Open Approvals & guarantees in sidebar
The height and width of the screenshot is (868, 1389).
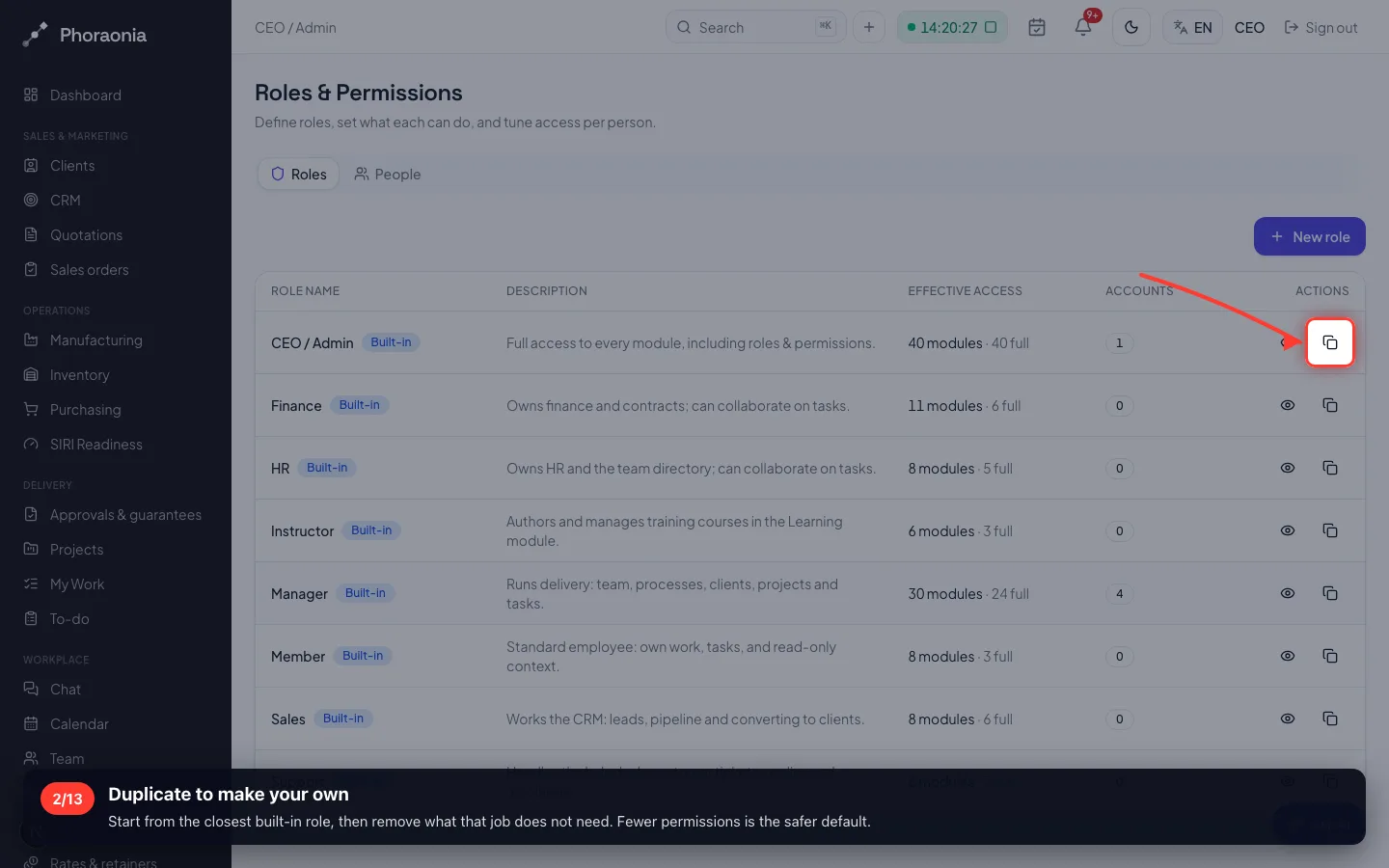click(116, 514)
